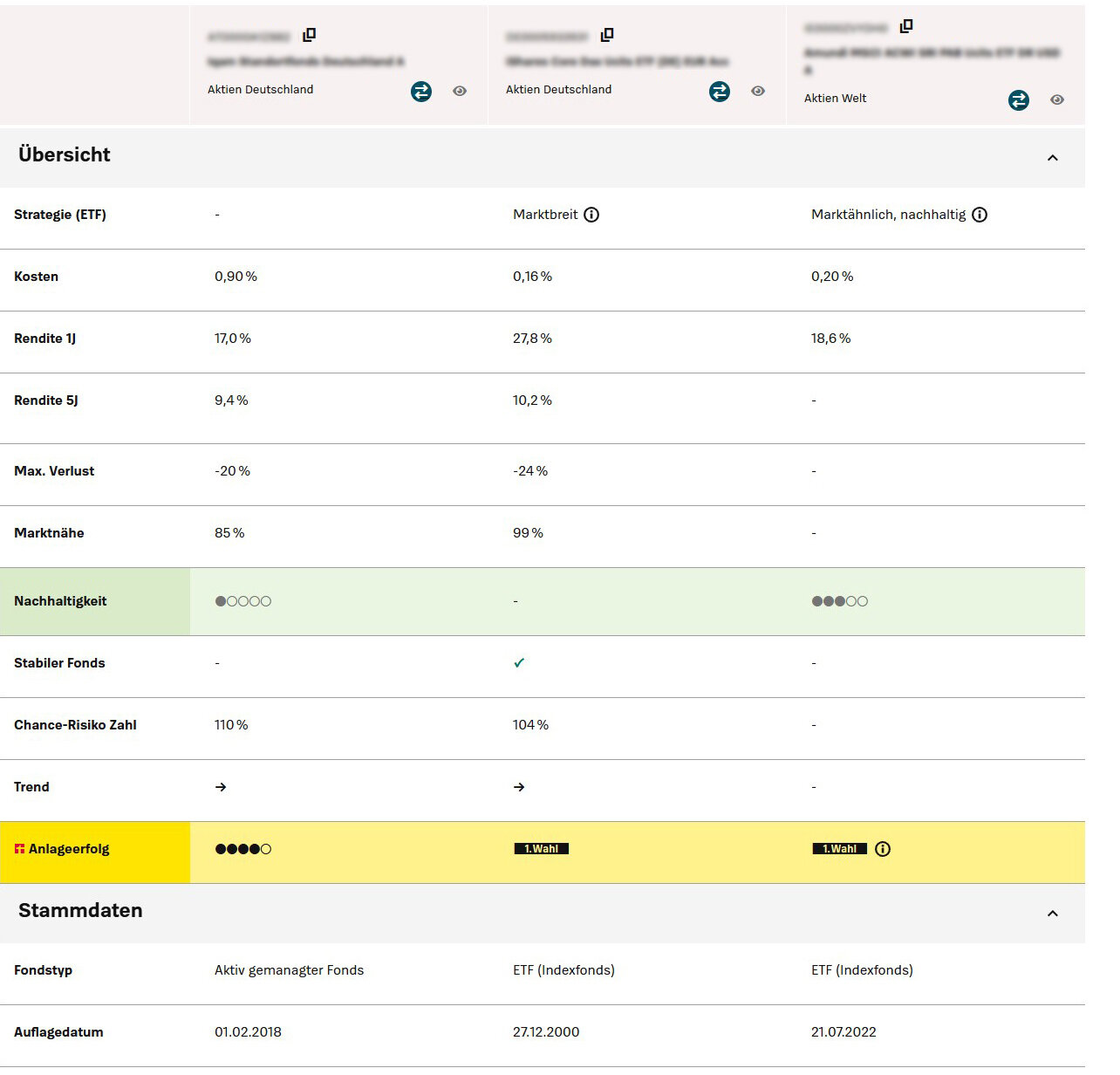Swap the first Aktien Deutschland fund
1120x1075 pixels.
pos(421,92)
